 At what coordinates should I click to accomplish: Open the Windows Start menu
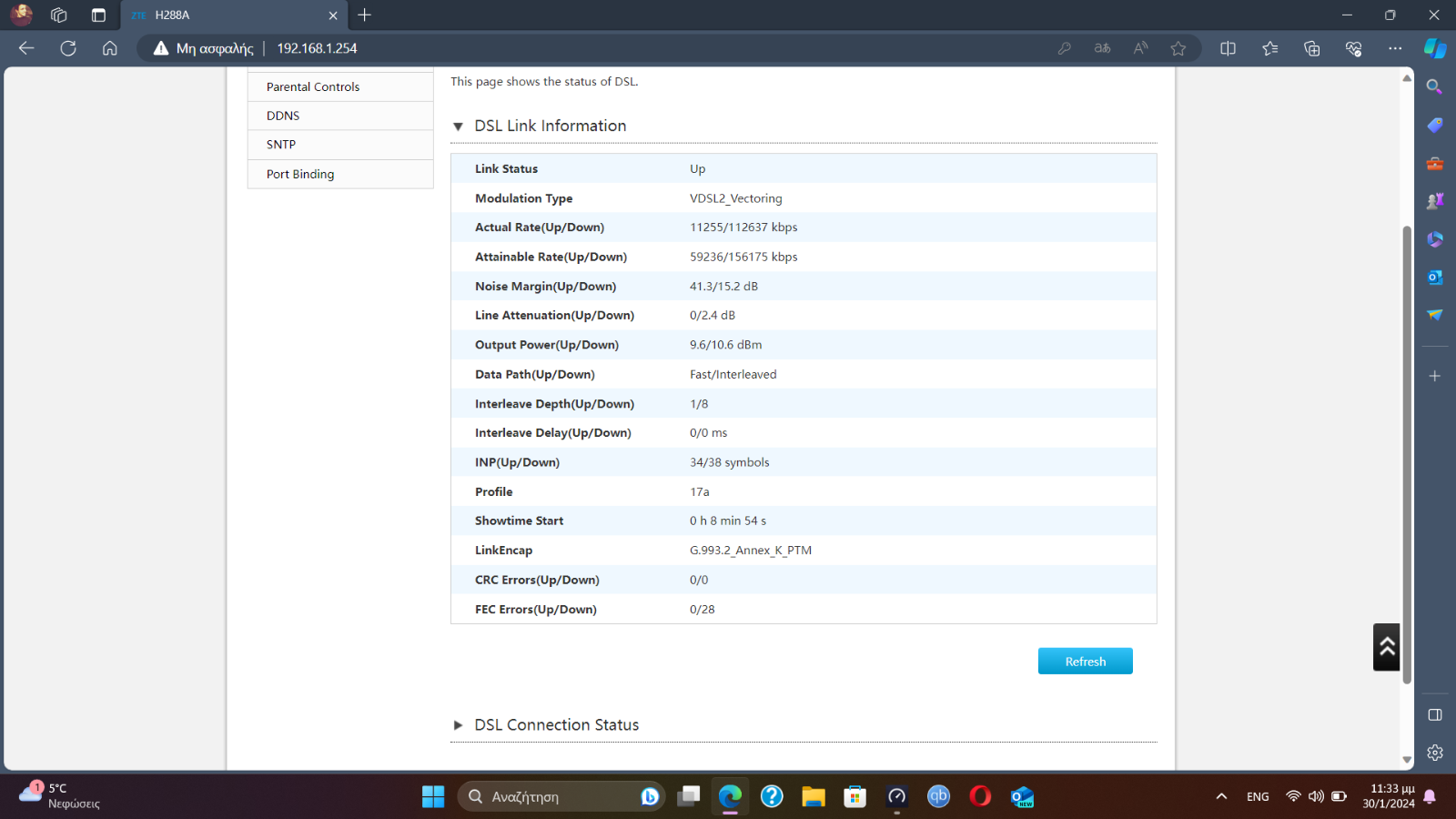(x=433, y=796)
